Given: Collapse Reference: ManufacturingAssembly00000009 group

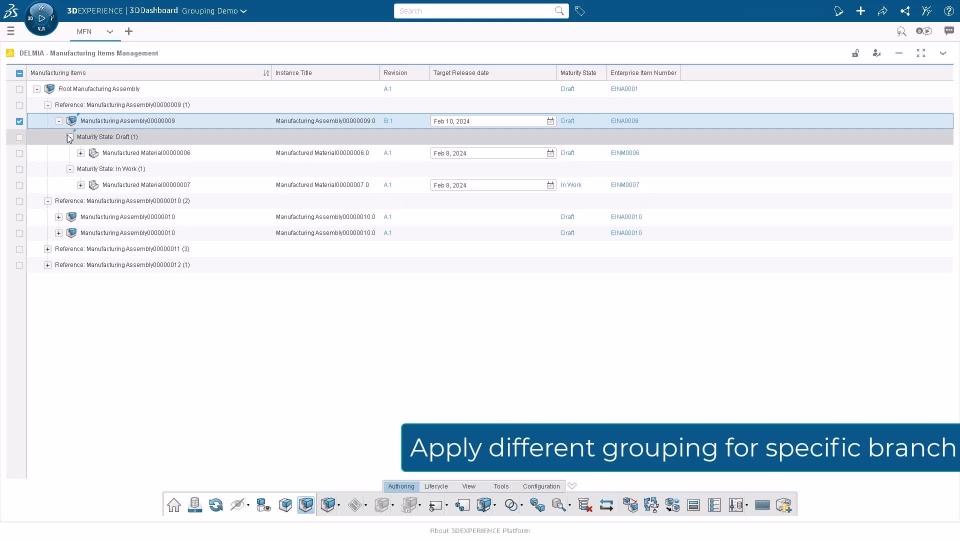Looking at the screenshot, I should (48, 105).
